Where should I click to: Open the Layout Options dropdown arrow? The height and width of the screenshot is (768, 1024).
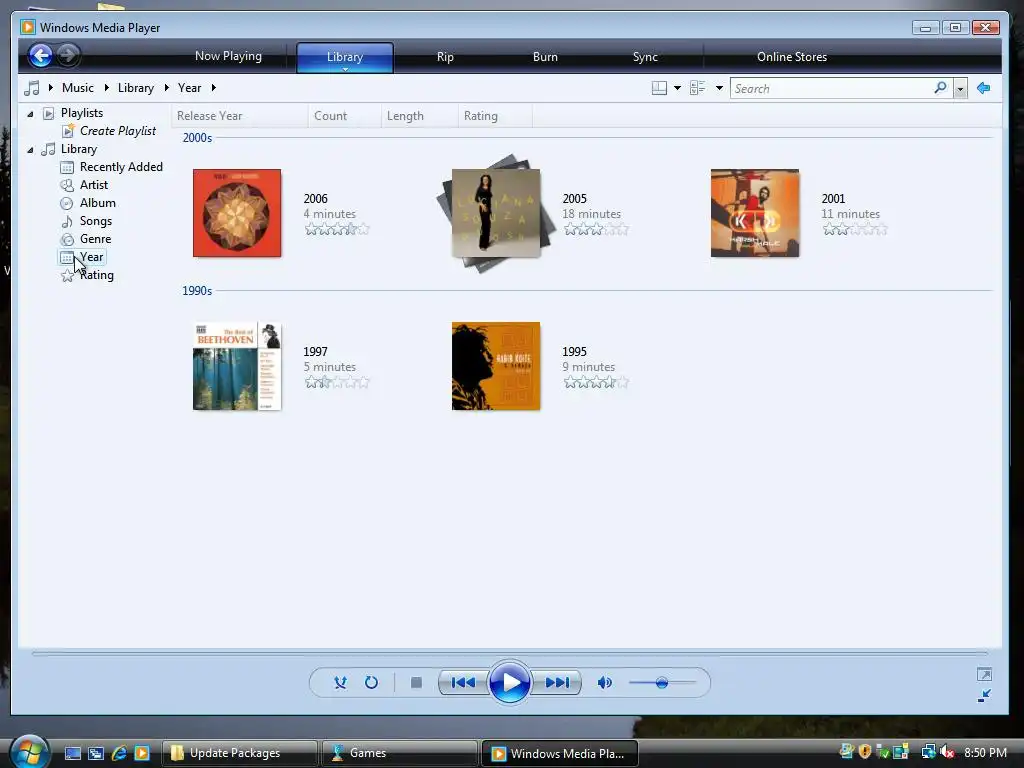677,88
